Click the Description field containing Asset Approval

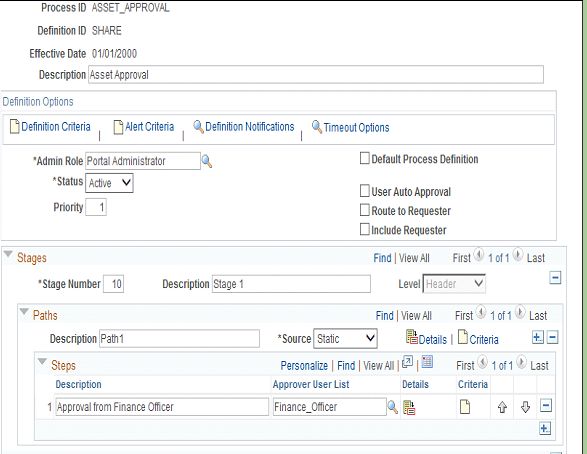(316, 75)
